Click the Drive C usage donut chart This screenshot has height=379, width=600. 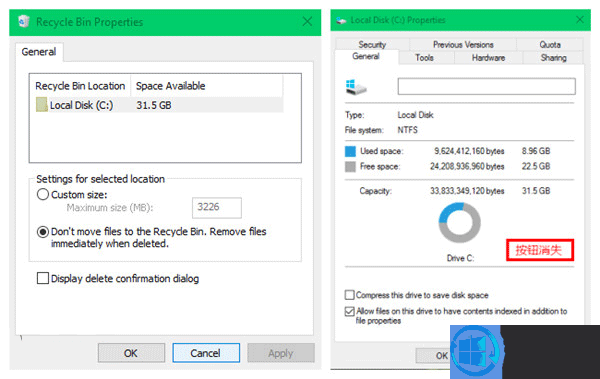coord(459,222)
